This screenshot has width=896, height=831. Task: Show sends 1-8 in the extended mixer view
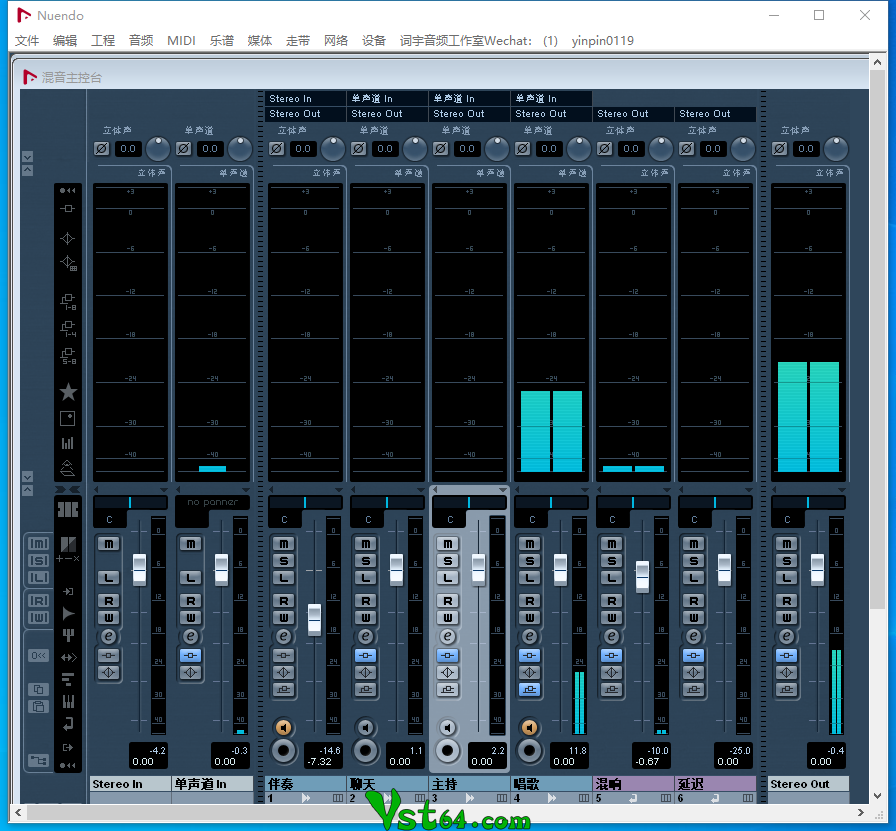pyautogui.click(x=68, y=302)
